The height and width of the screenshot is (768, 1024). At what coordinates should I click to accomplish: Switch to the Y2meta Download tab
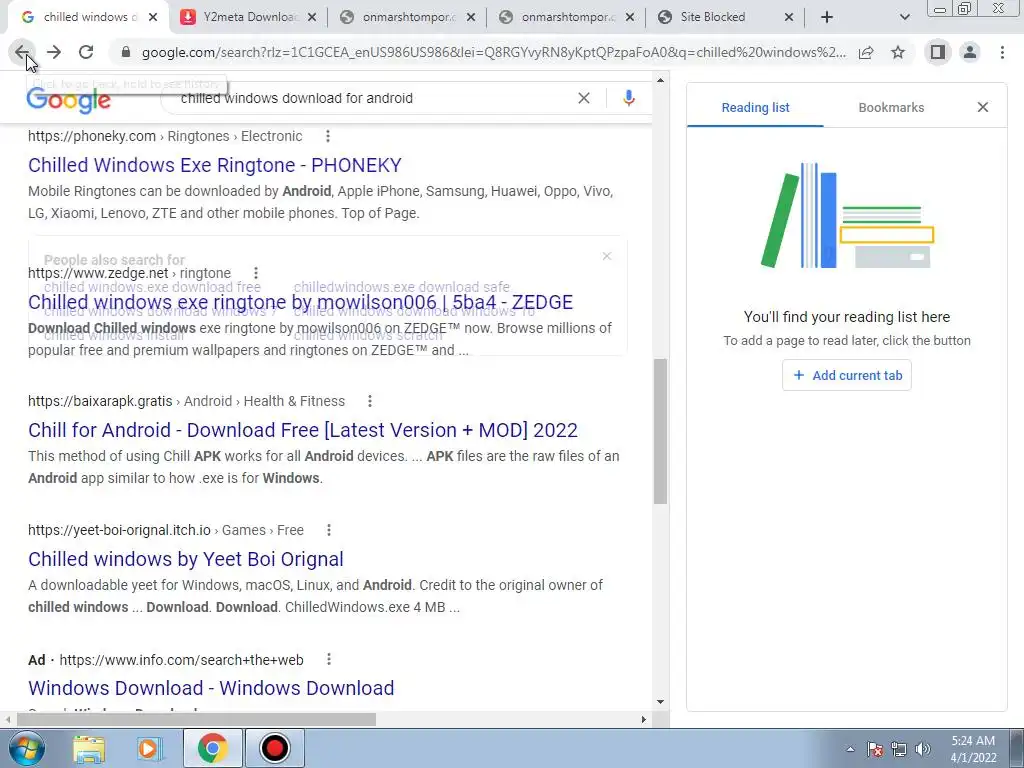pos(248,17)
